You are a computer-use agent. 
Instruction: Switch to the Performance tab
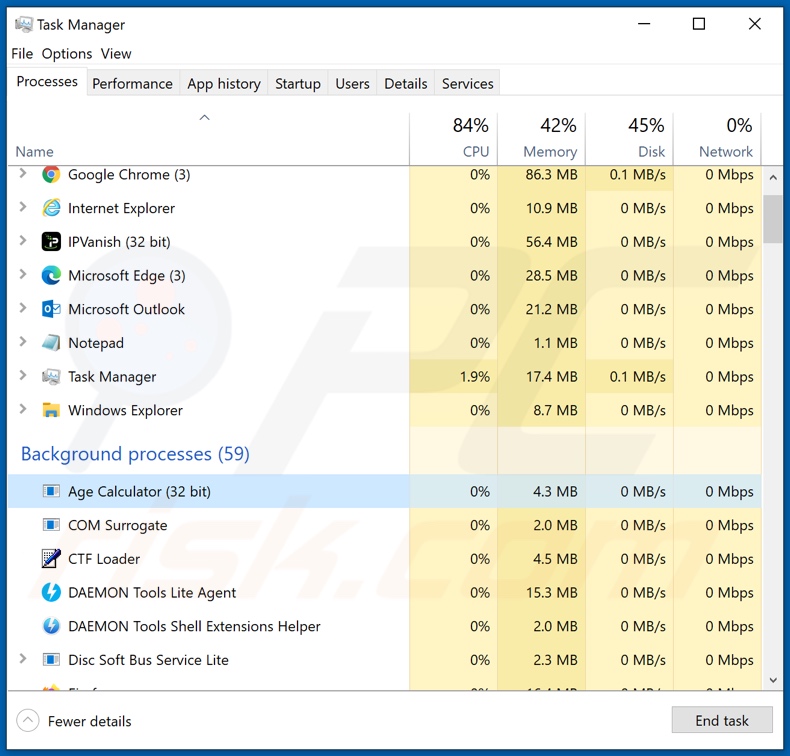133,84
